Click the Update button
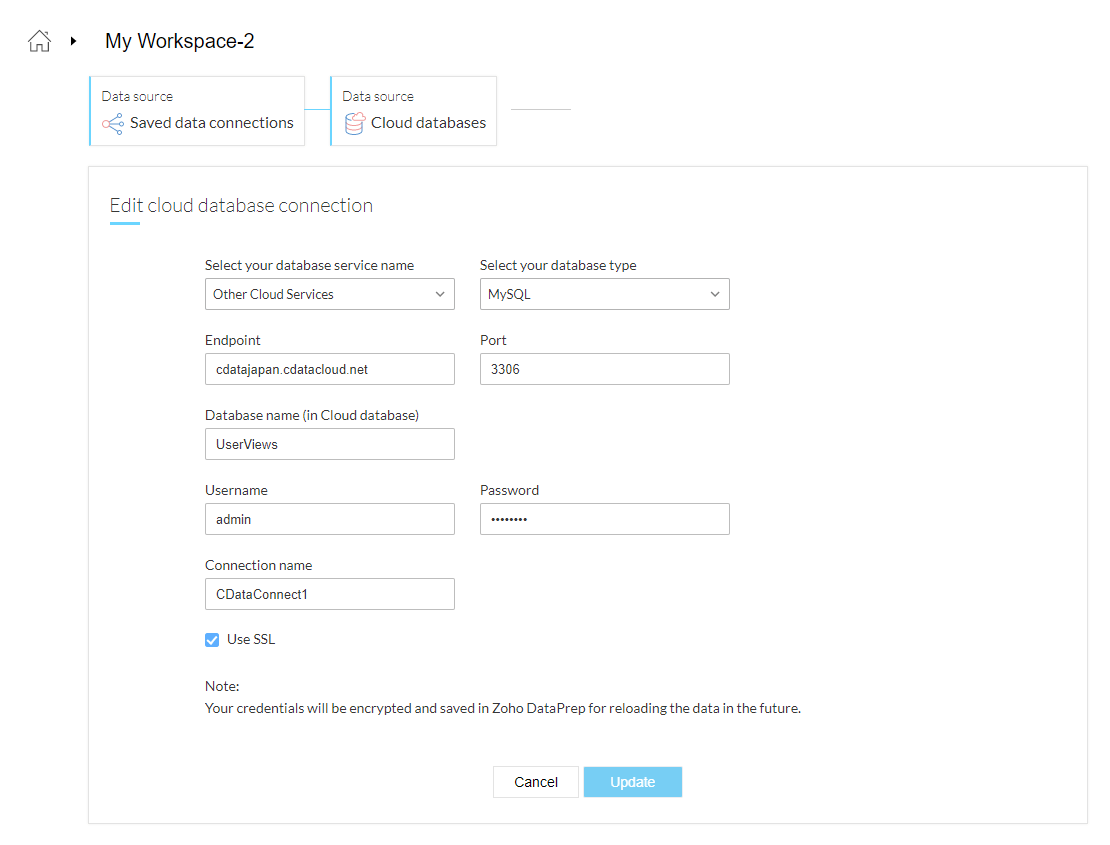The height and width of the screenshot is (845, 1110). click(632, 782)
